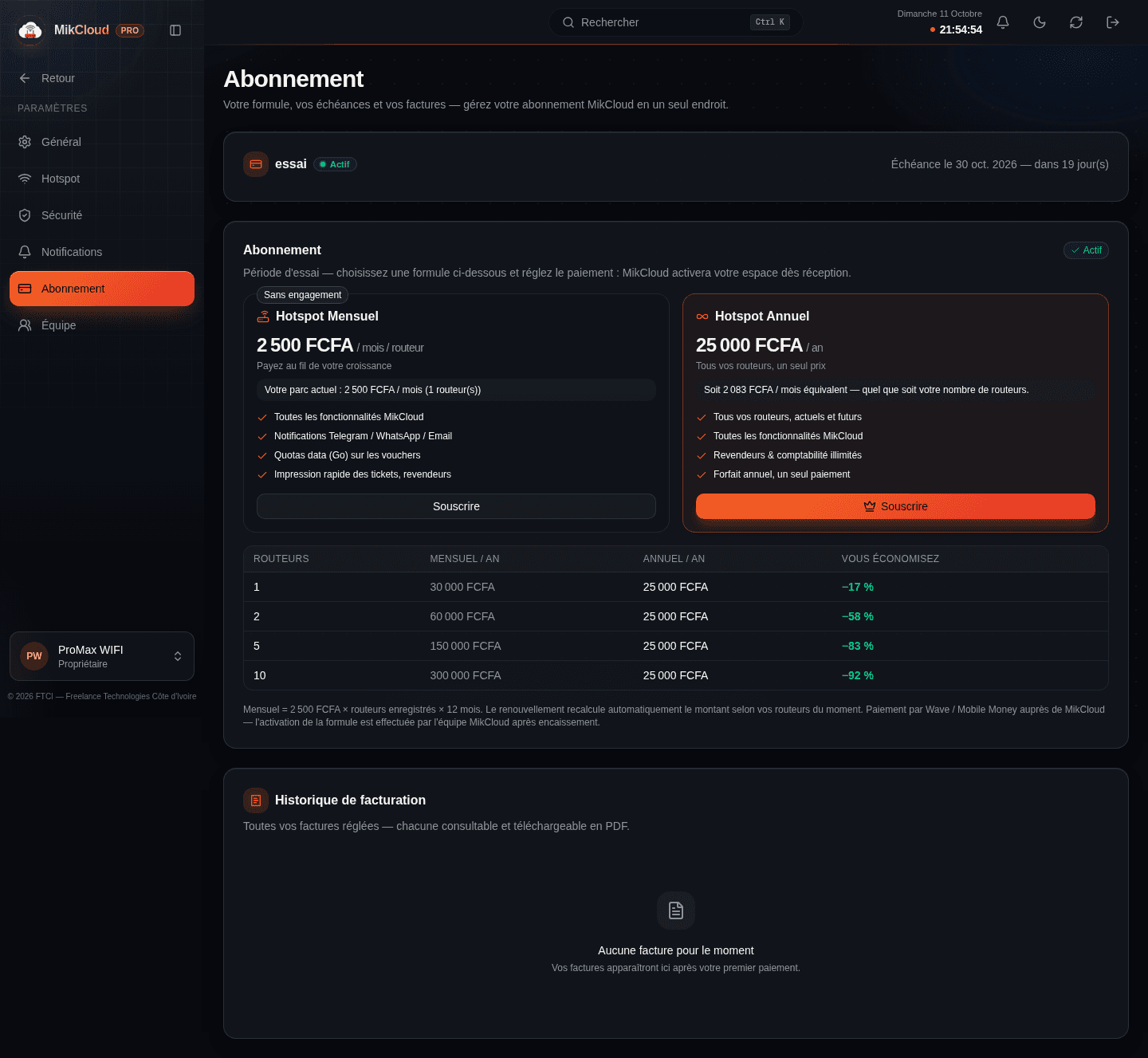Click the PW avatar badge
Screen dimensions: 1148x1058
(34, 656)
